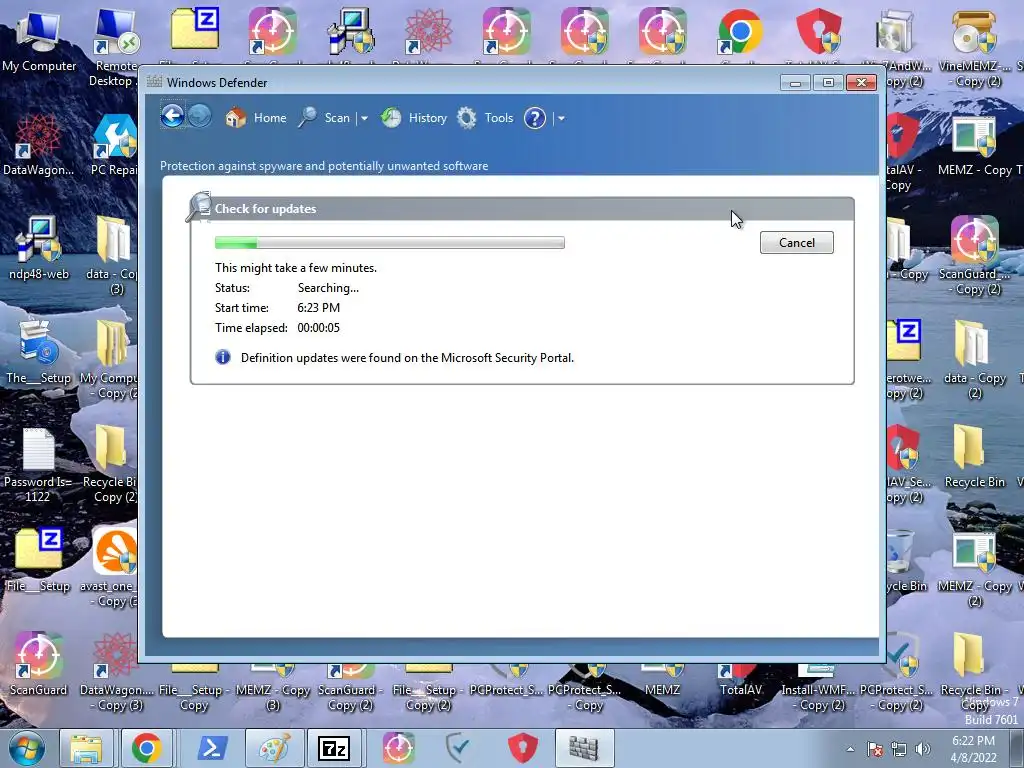The height and width of the screenshot is (768, 1024).
Task: Select the 'VineMEMZ-... Copy (2)' desktop icon
Action: pyautogui.click(x=974, y=47)
